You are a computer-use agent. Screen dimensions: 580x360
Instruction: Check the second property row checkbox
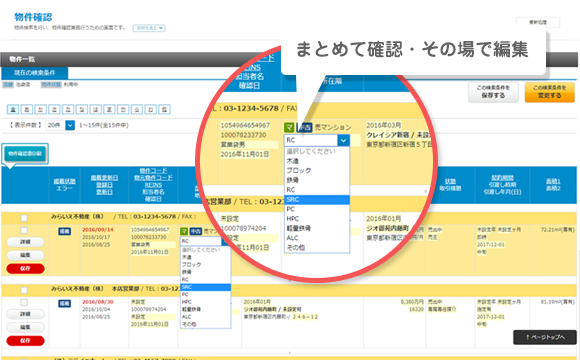pos(24,303)
